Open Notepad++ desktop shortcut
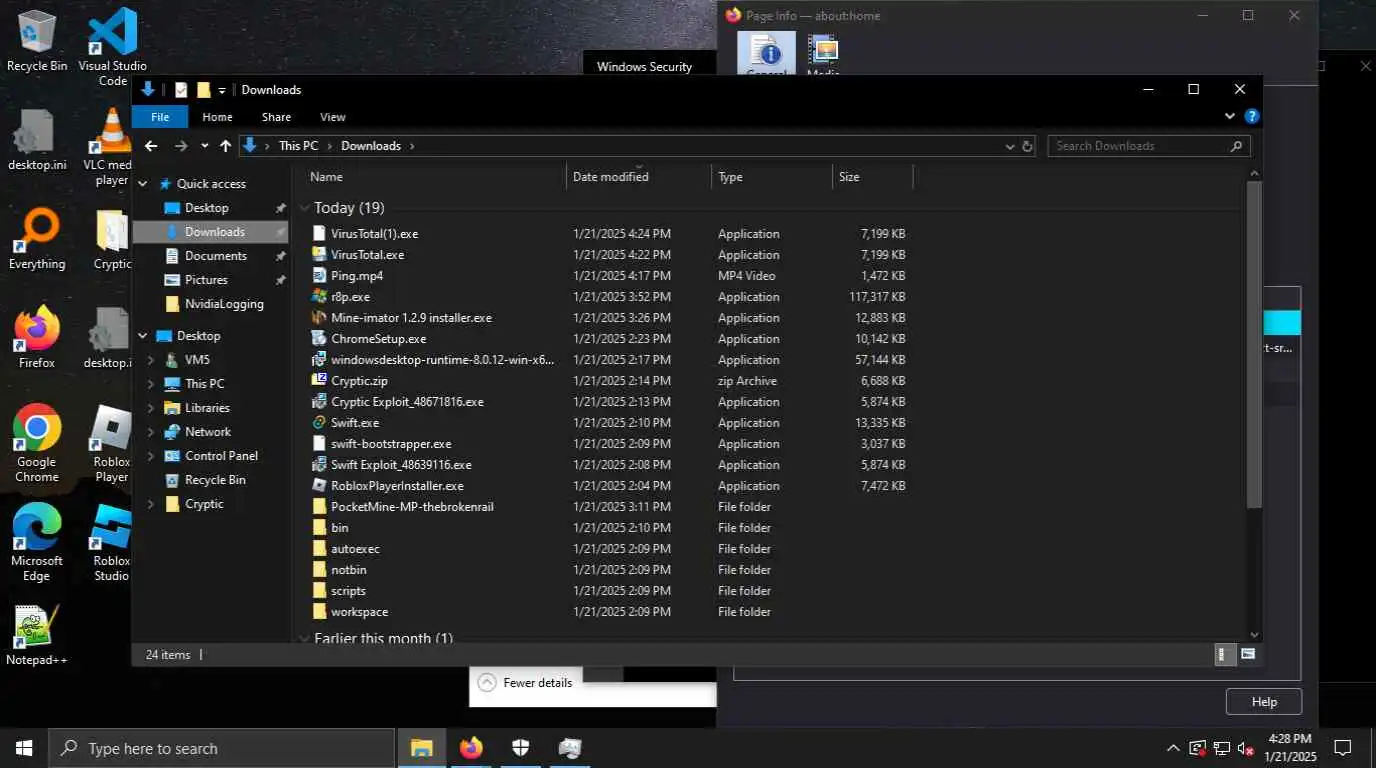1376x768 pixels. pos(37,635)
